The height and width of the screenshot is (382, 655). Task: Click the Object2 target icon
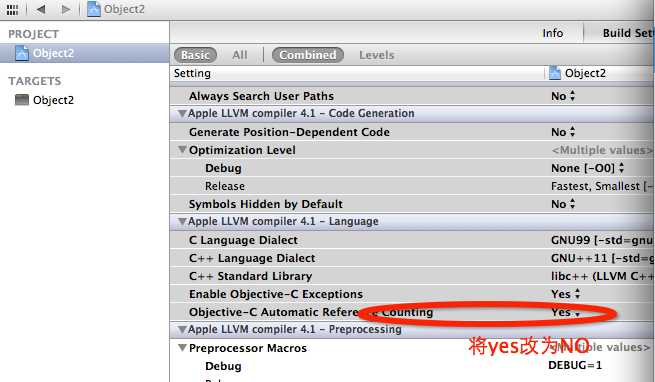pos(22,100)
